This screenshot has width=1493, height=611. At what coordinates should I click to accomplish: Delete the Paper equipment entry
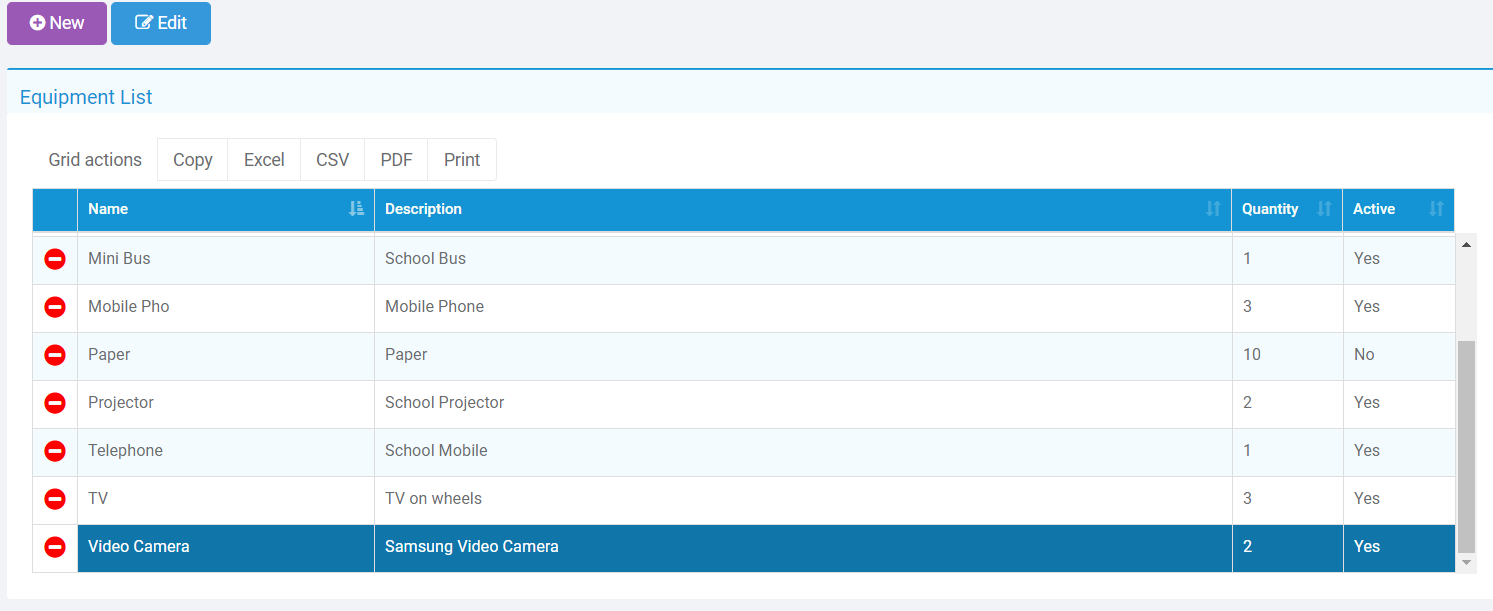[55, 355]
